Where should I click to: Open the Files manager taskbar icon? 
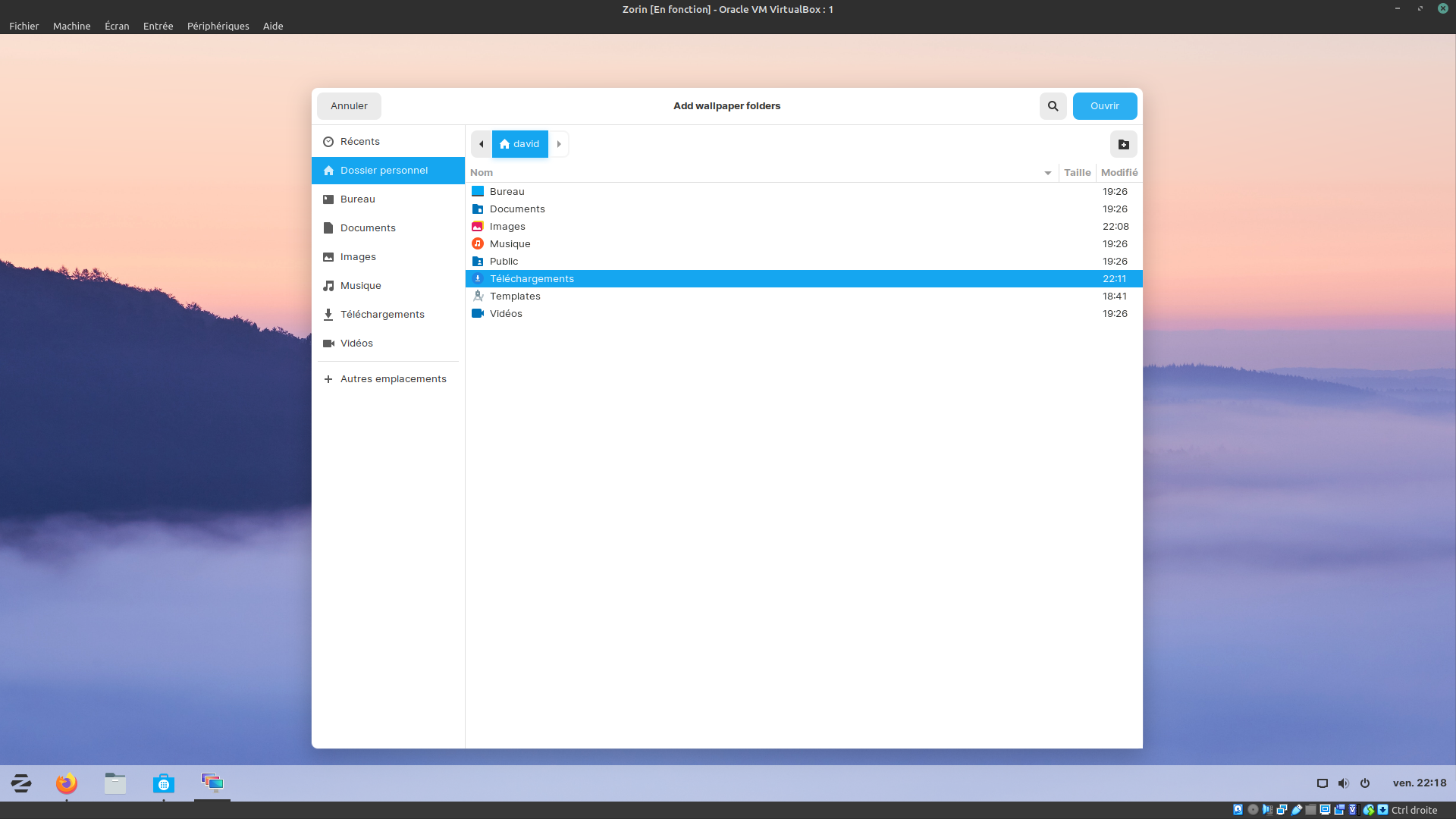coord(115,783)
